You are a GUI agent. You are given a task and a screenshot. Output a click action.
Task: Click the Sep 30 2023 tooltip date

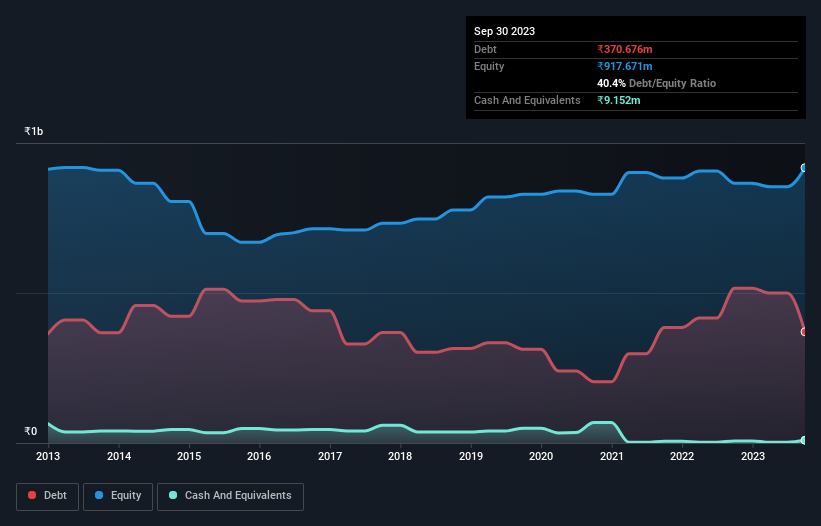click(504, 31)
